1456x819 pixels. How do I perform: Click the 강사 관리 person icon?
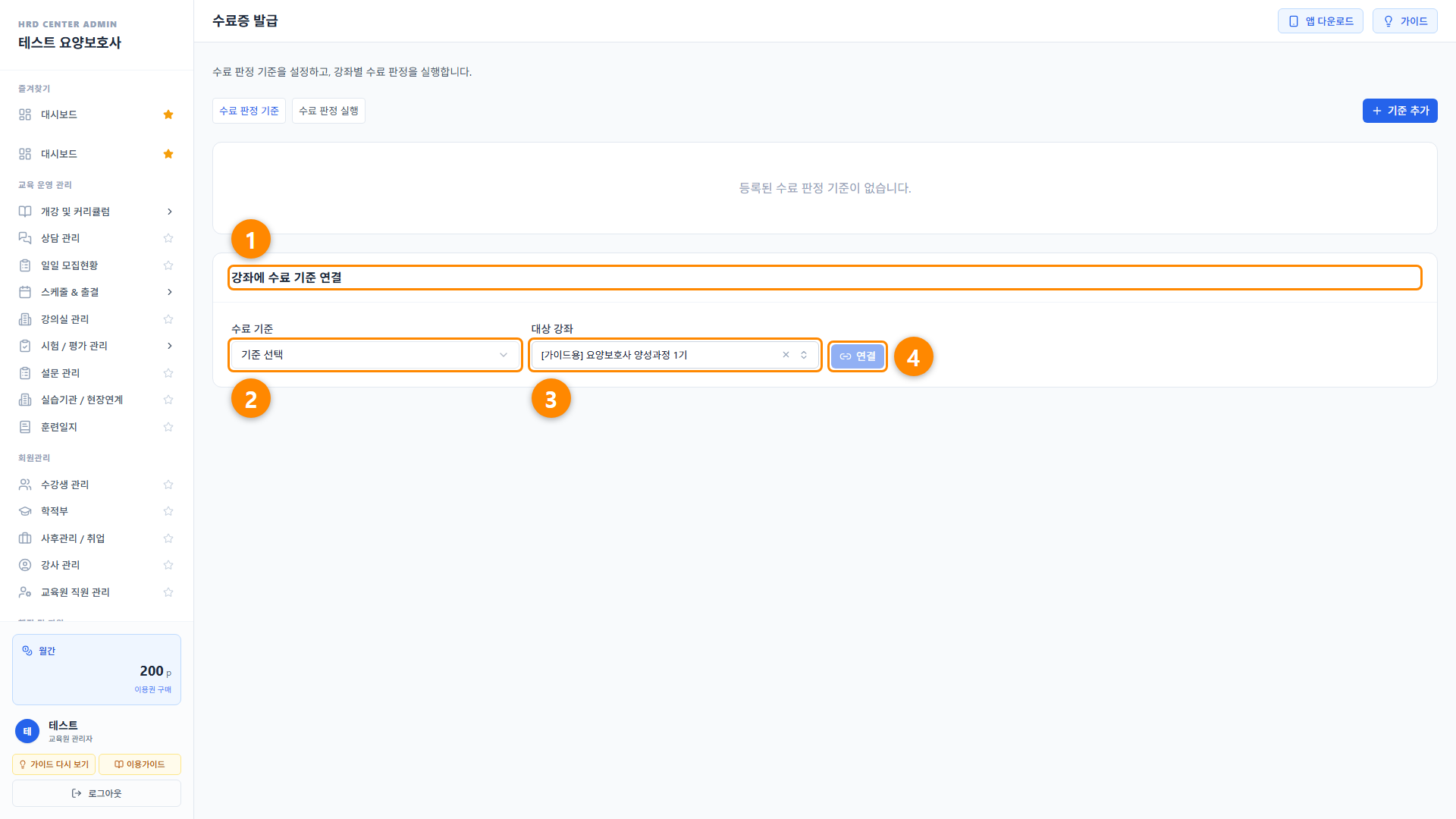click(x=25, y=565)
